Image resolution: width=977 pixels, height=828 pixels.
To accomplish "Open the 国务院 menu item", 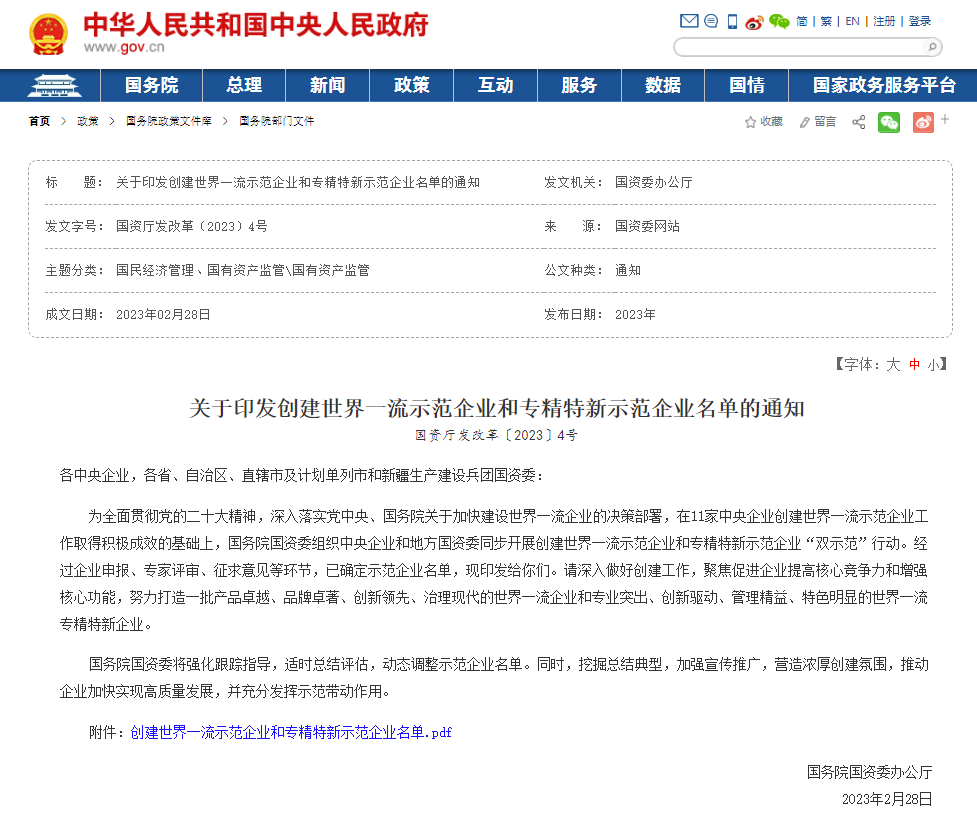I will coord(151,85).
